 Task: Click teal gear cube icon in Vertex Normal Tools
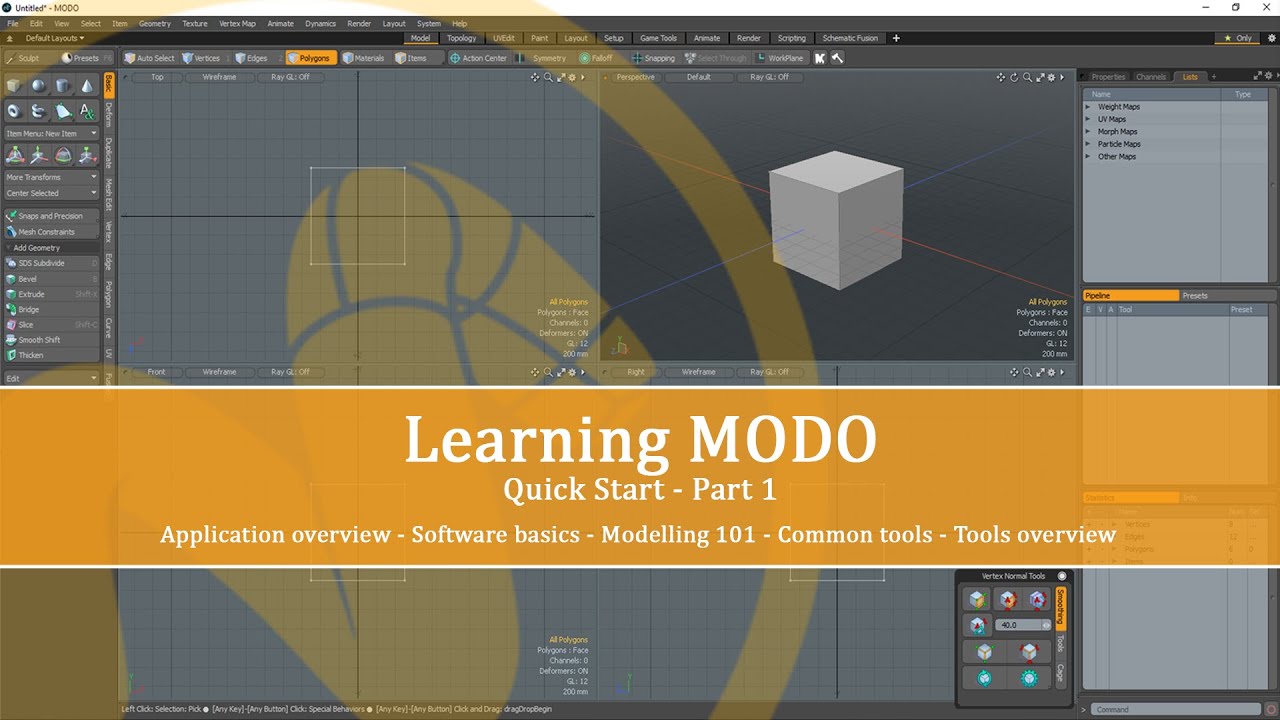[1029, 678]
